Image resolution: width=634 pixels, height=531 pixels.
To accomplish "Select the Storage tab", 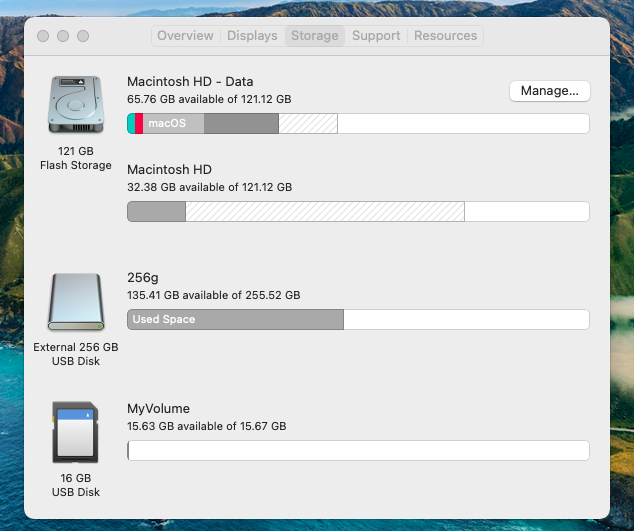I will [315, 36].
